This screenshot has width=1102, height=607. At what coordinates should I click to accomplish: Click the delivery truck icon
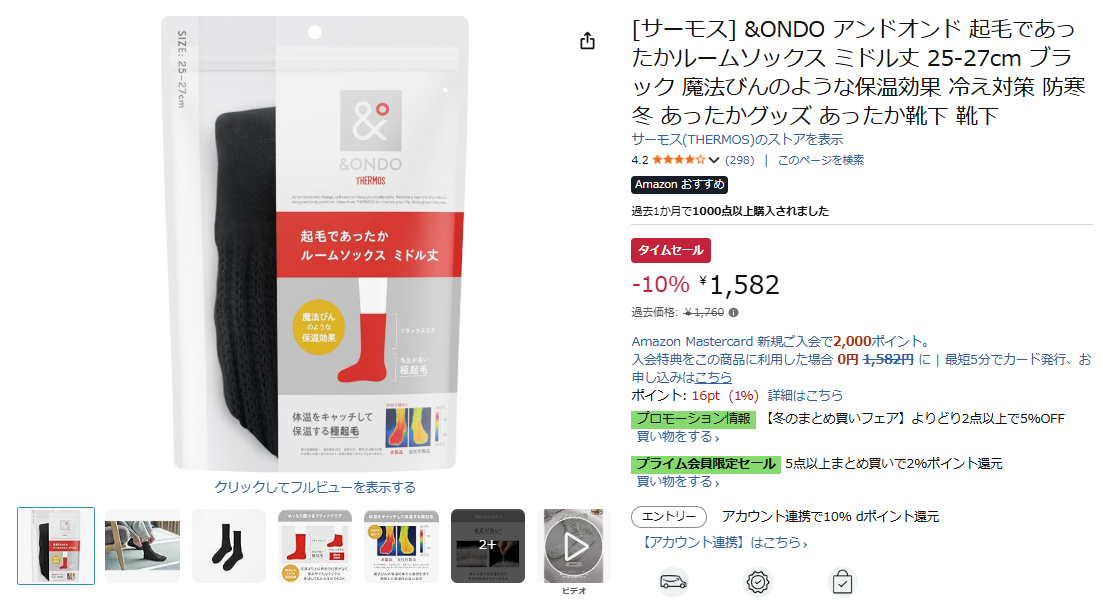pos(673,582)
